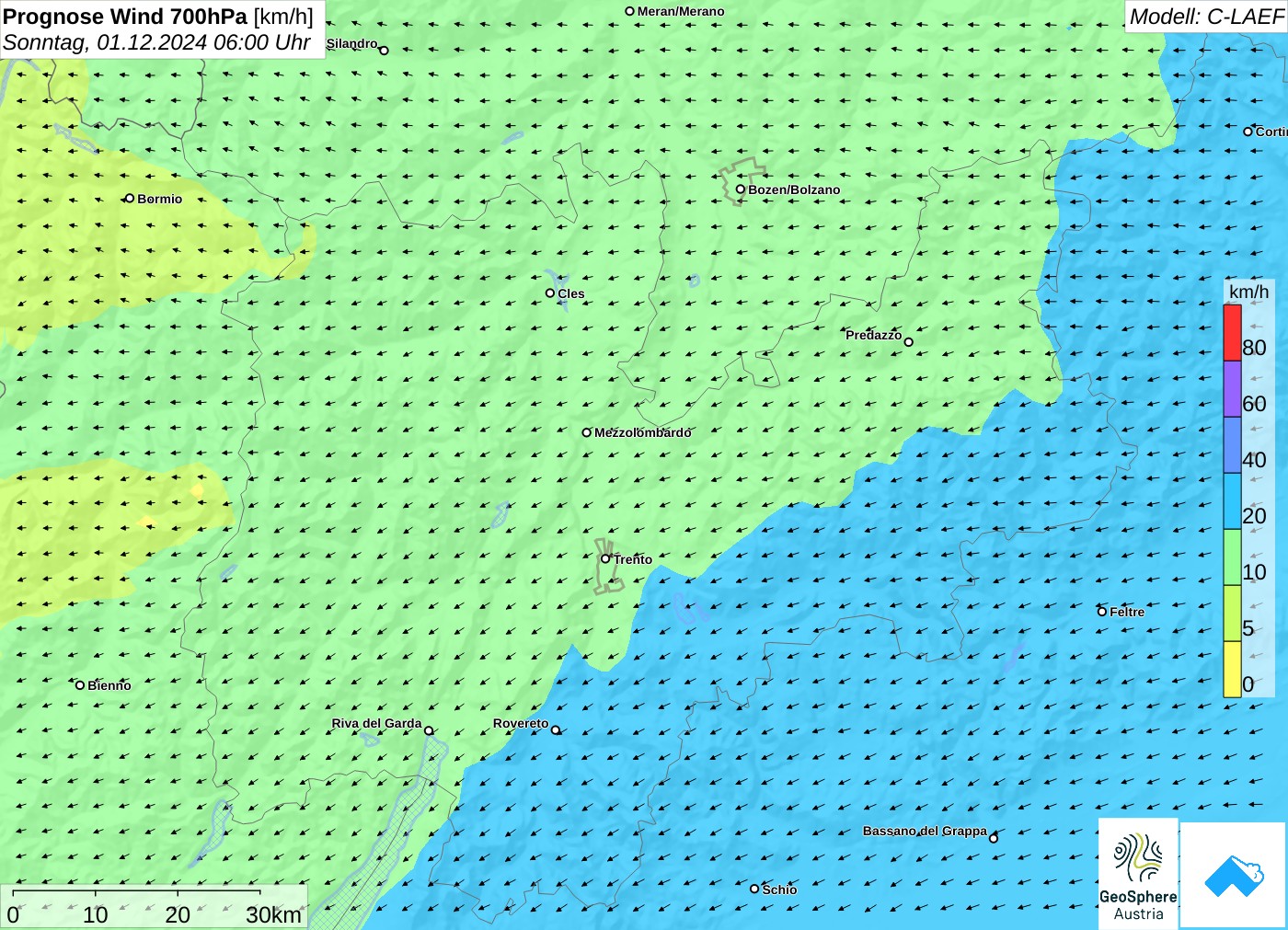
Task: Click the 'Rovereto' city name
Action: point(521,723)
